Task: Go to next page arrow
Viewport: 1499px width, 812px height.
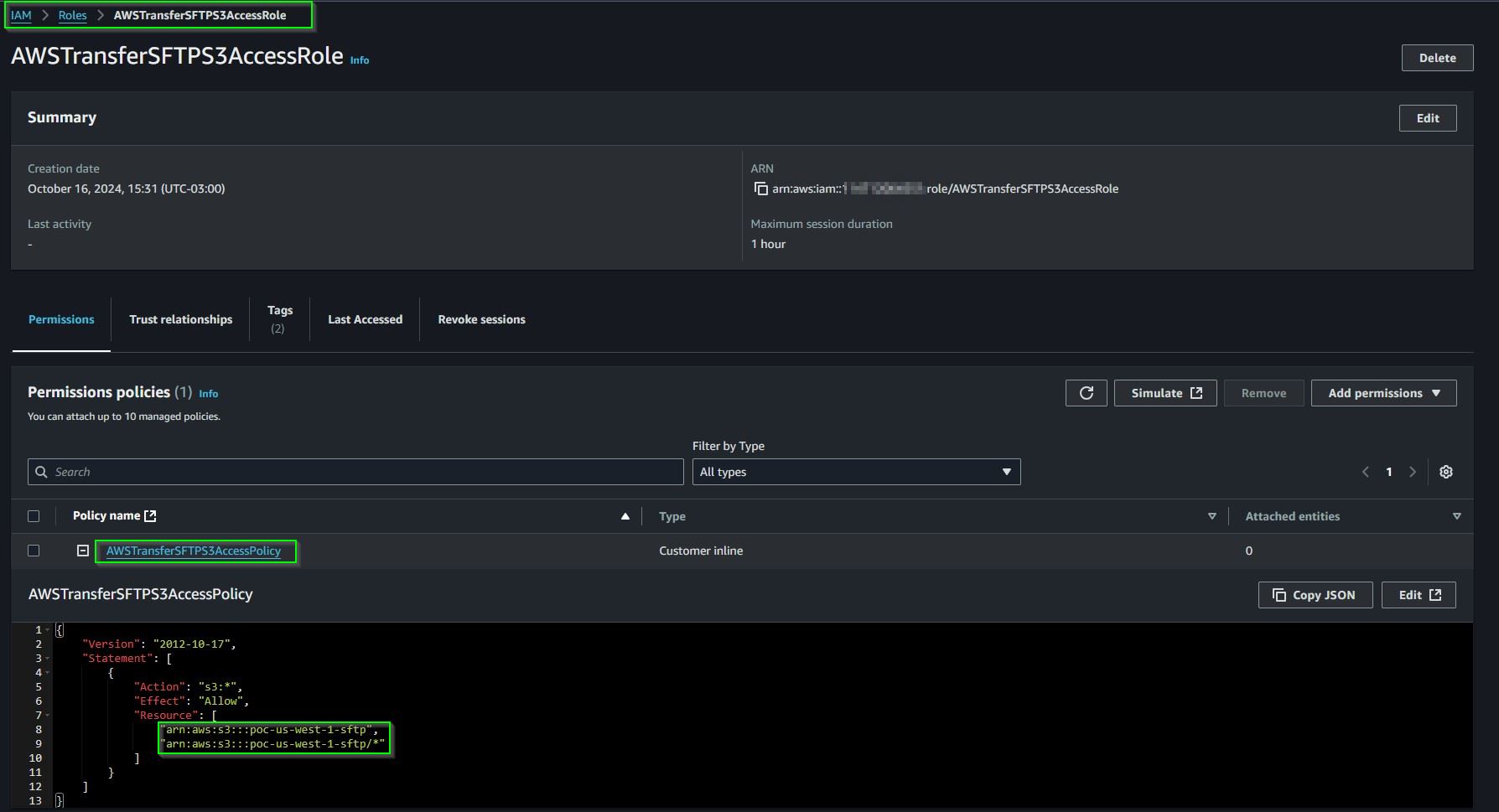Action: (x=1413, y=472)
